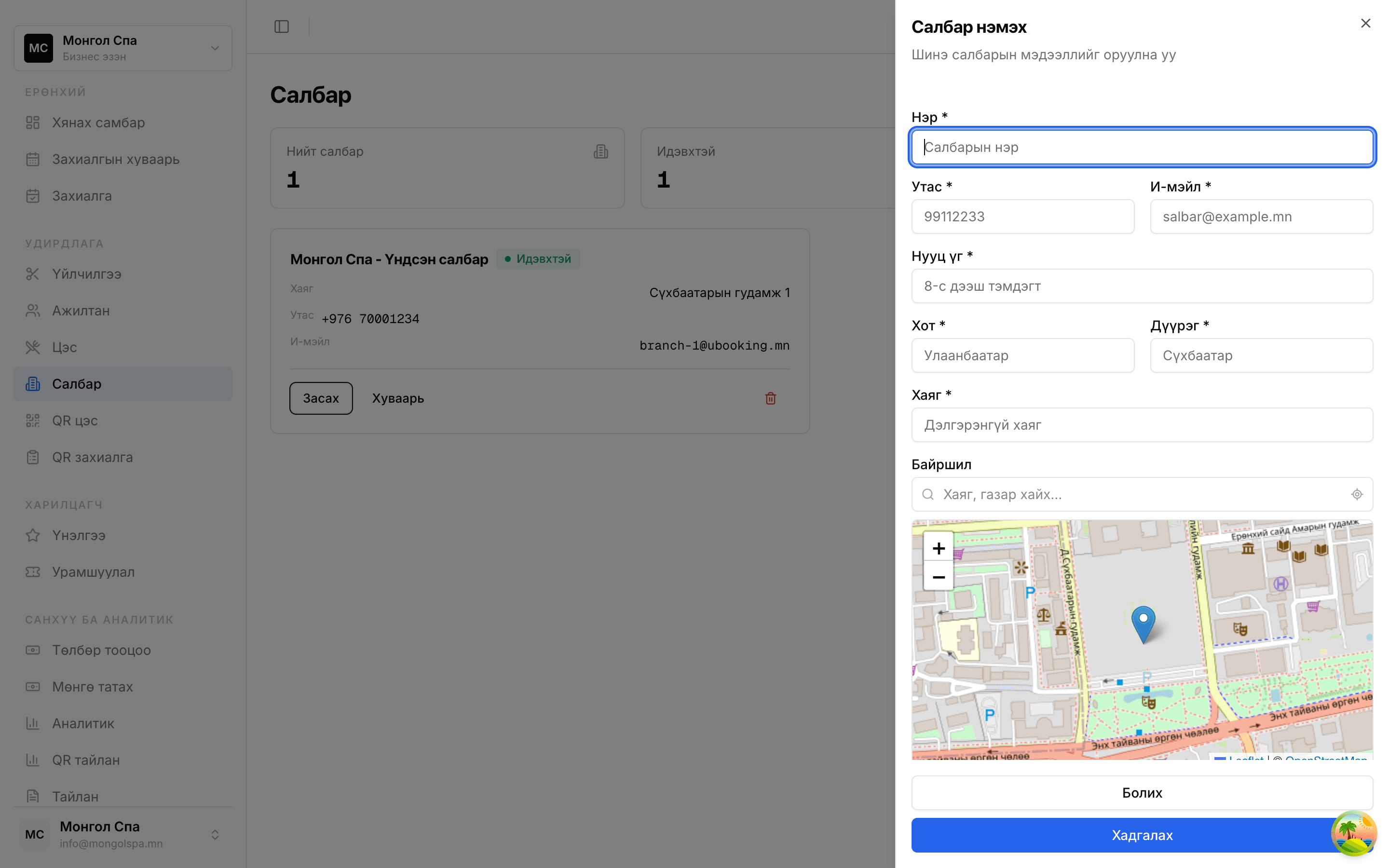Focus the Дүүрэг district input
Image resolution: width=1389 pixels, height=868 pixels.
(1262, 355)
